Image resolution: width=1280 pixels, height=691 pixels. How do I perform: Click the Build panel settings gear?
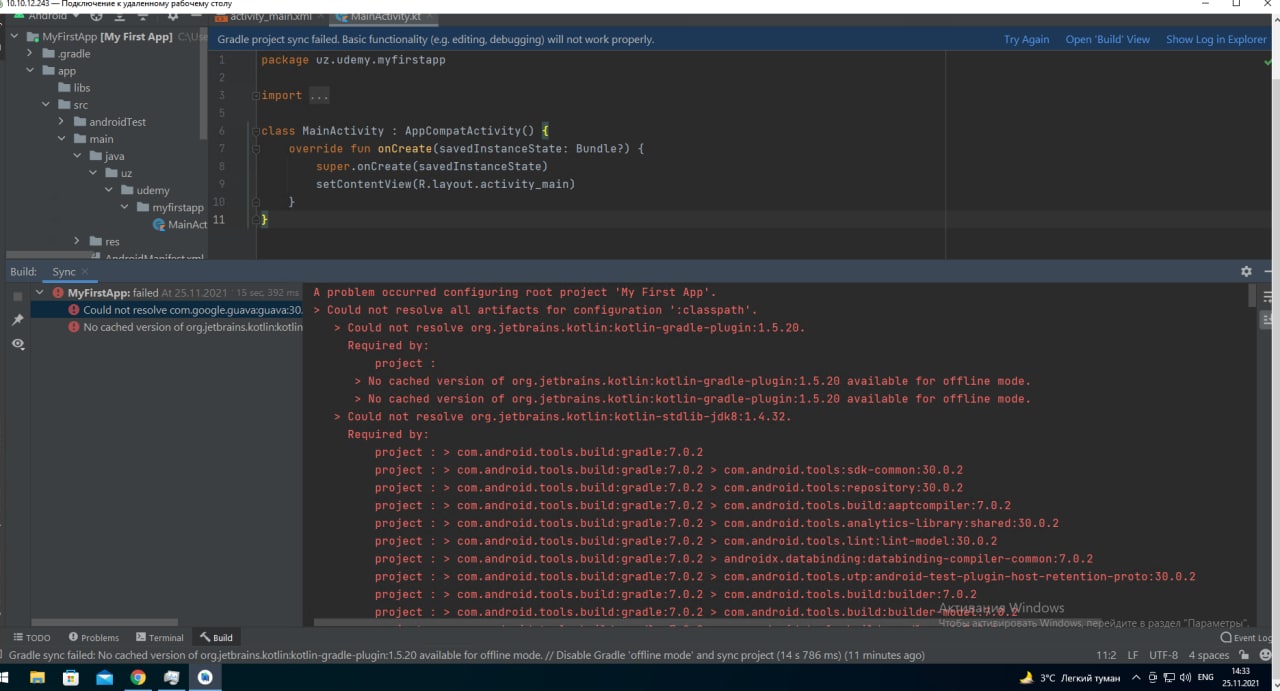[x=1246, y=271]
